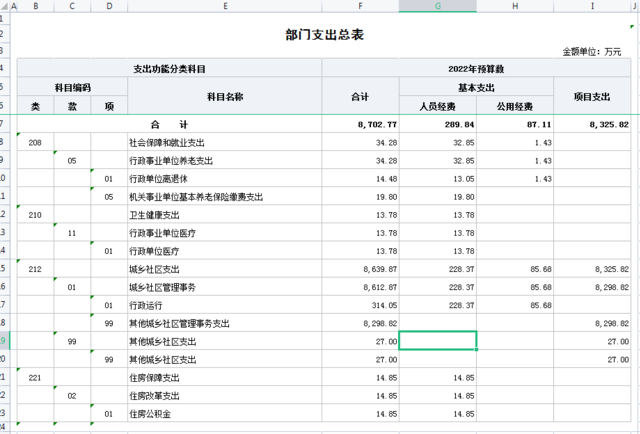Click column I header
The image size is (640, 434).
point(594,7)
